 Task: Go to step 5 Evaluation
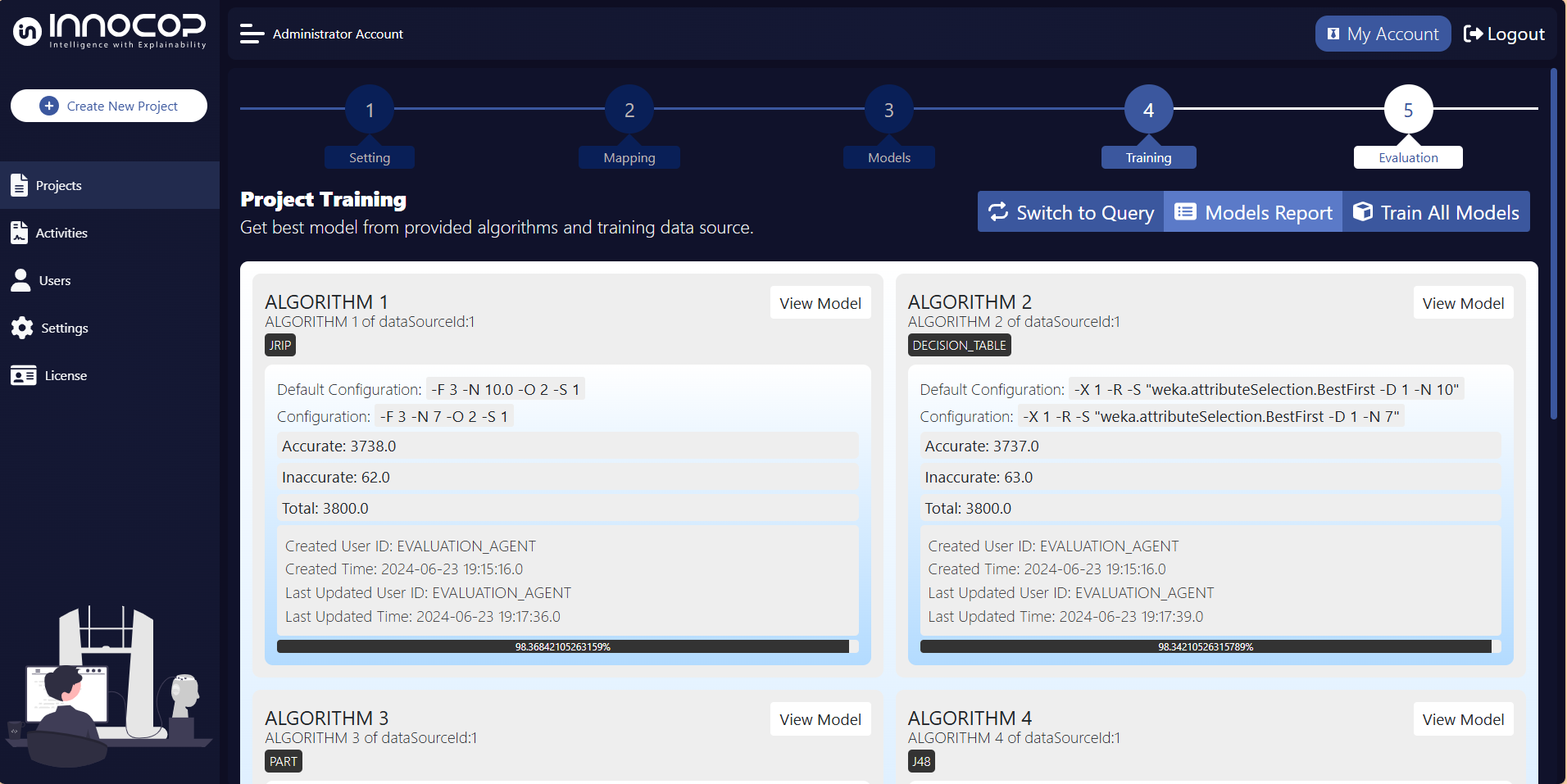(x=1408, y=109)
